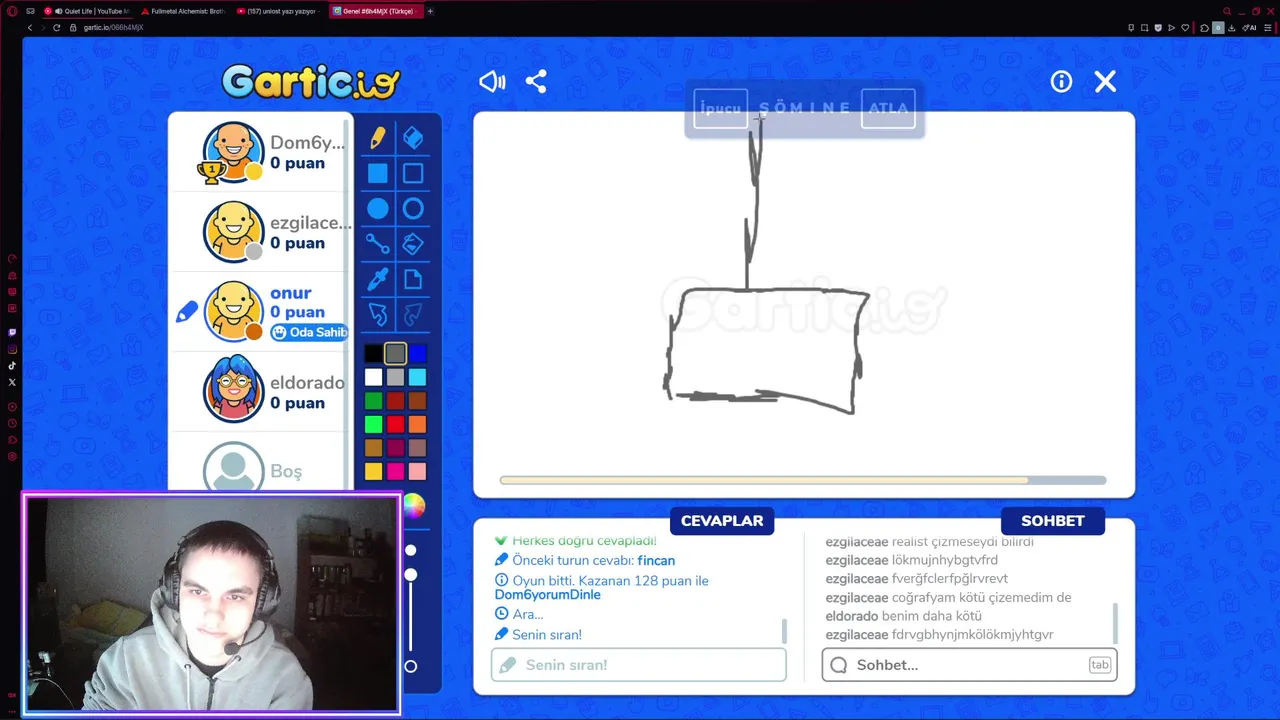Click the ATLA skip button
The image size is (1280, 720).
(888, 108)
